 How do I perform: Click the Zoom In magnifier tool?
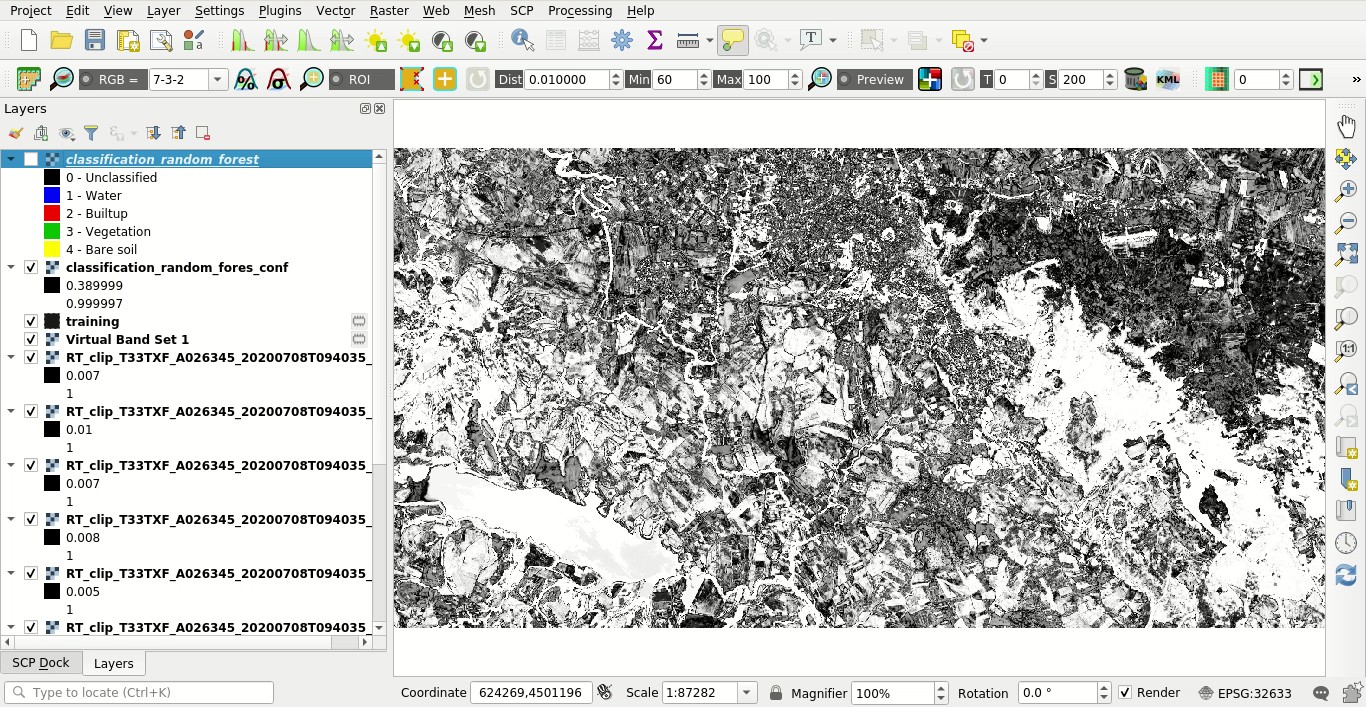click(1346, 190)
